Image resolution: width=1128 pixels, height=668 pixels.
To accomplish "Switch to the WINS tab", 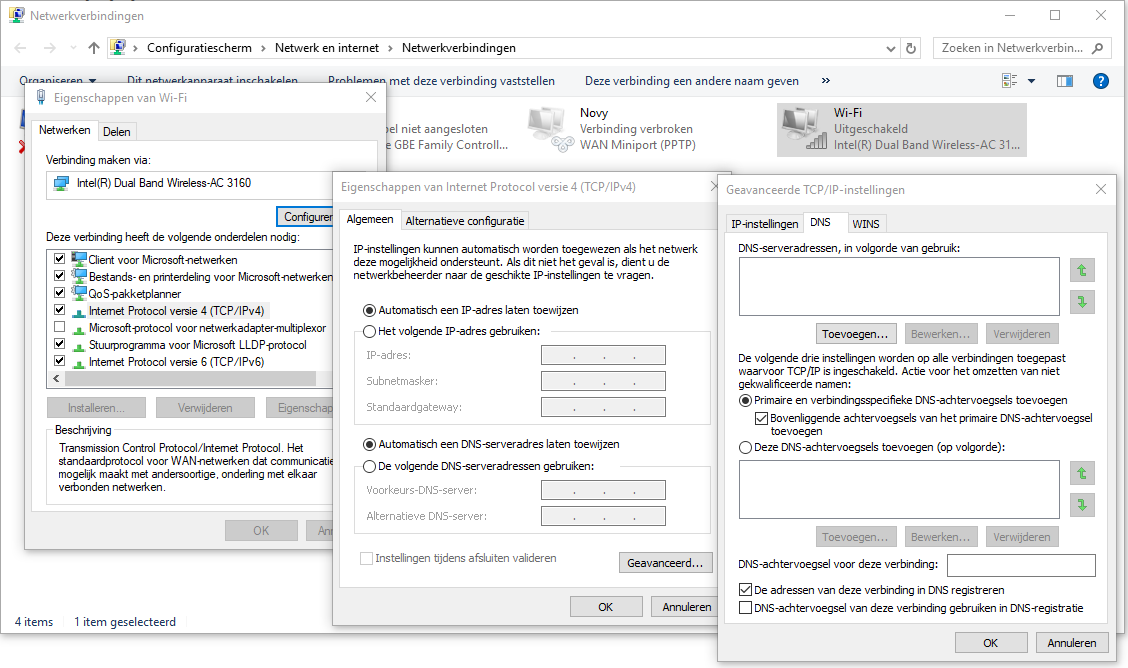I will pyautogui.click(x=865, y=224).
